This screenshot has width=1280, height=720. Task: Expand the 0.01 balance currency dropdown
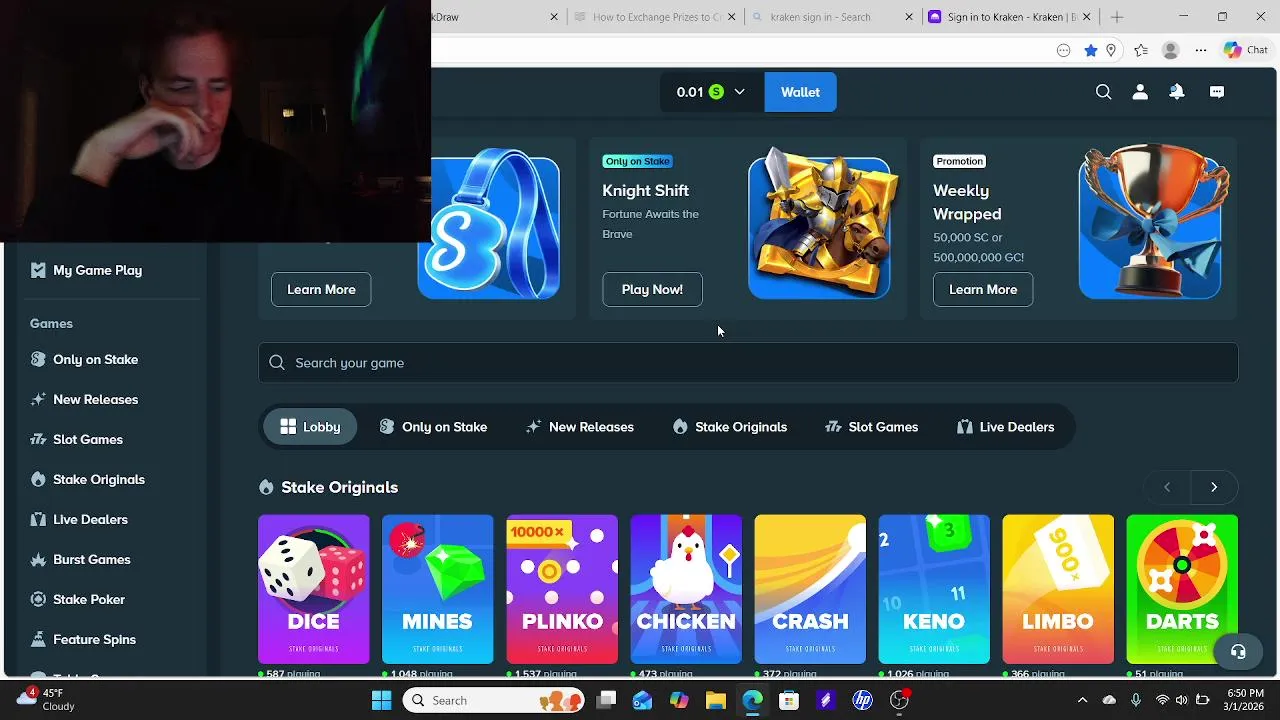coord(711,92)
